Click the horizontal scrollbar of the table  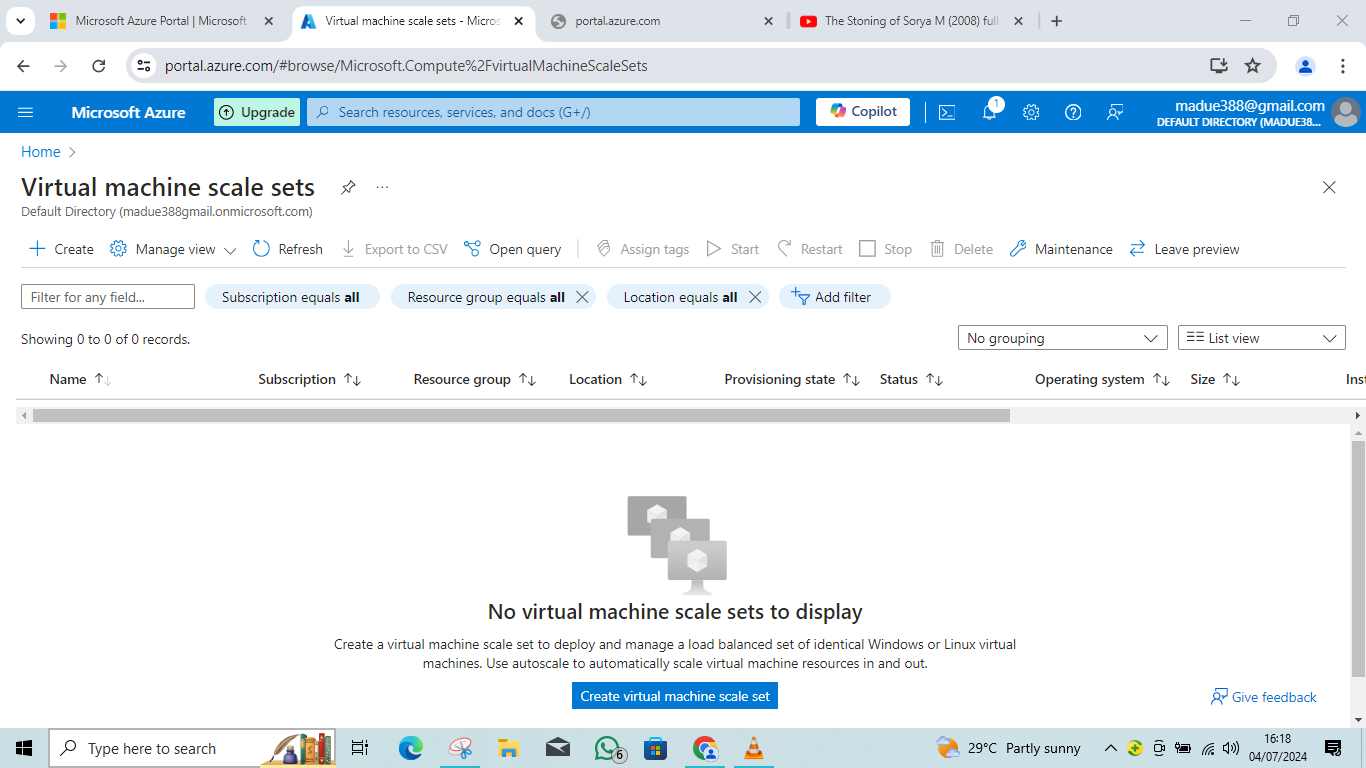[x=521, y=415]
